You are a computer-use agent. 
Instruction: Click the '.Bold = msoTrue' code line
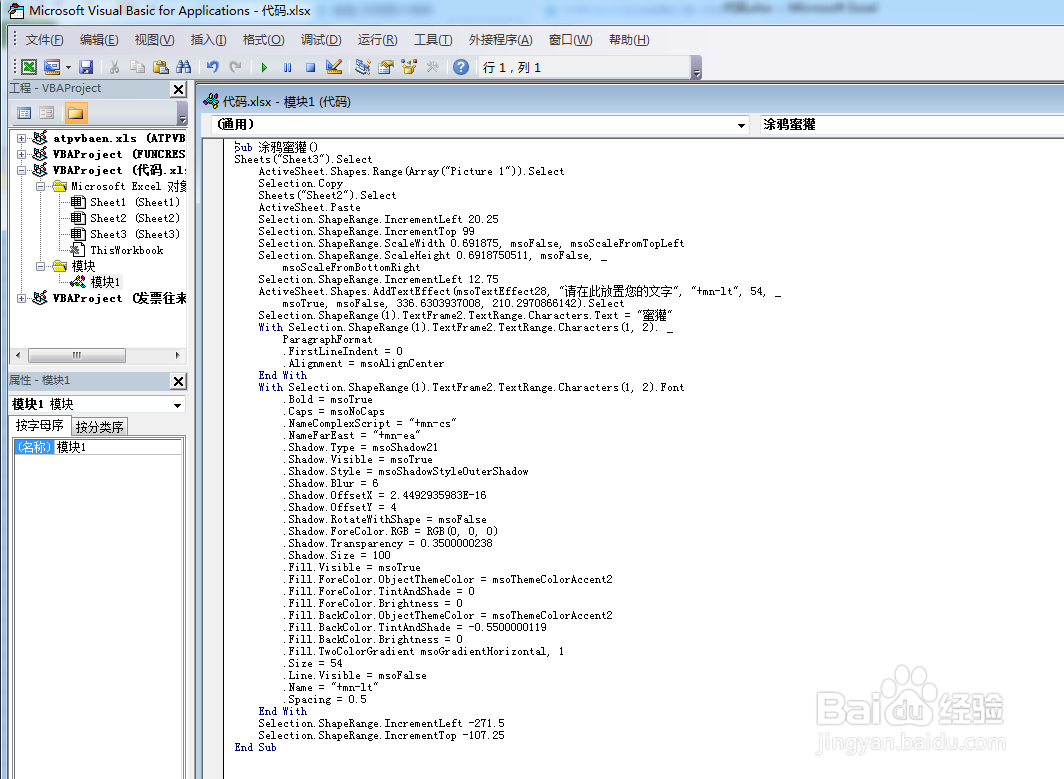(x=330, y=400)
